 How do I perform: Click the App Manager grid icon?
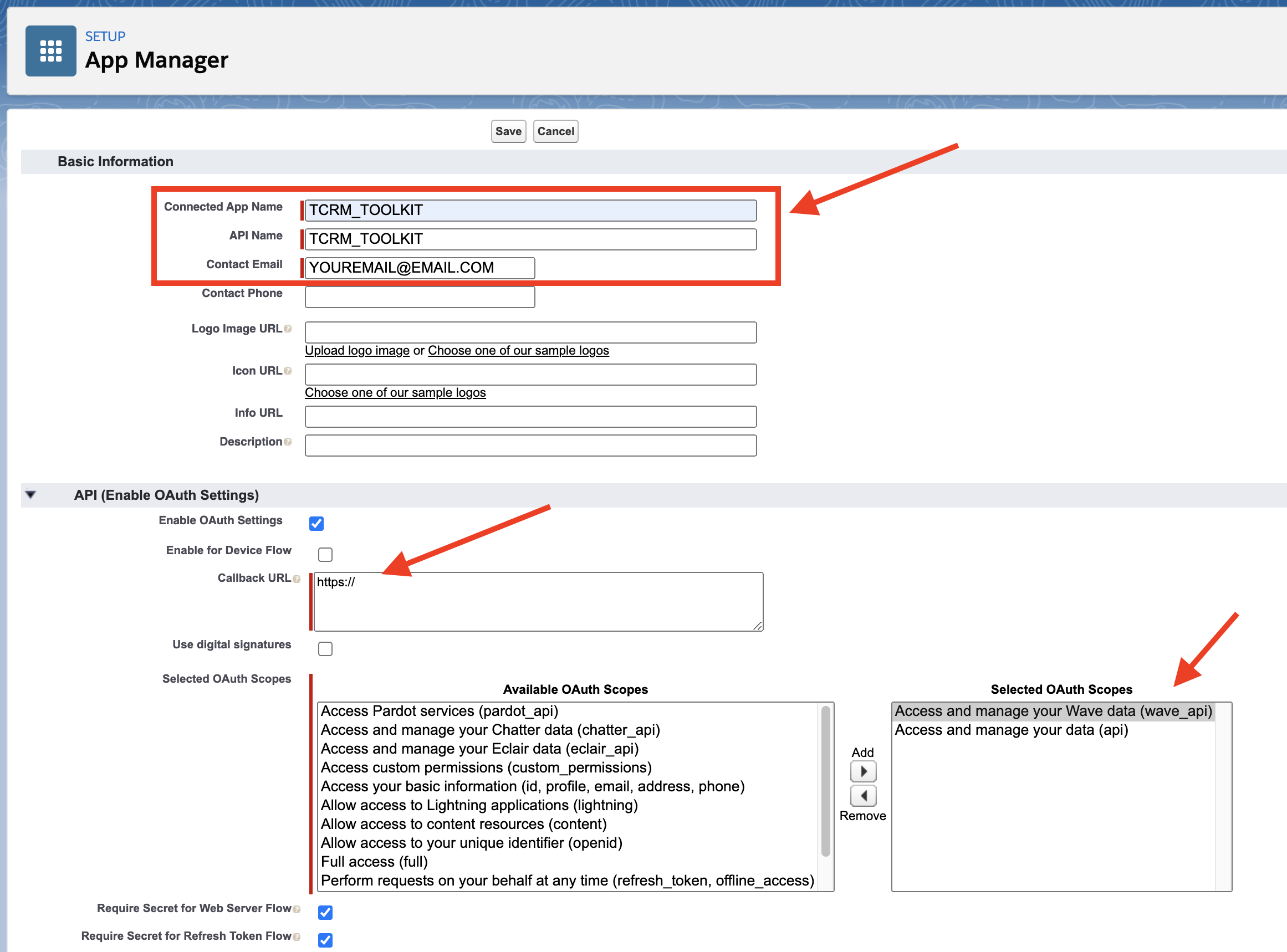[51, 51]
